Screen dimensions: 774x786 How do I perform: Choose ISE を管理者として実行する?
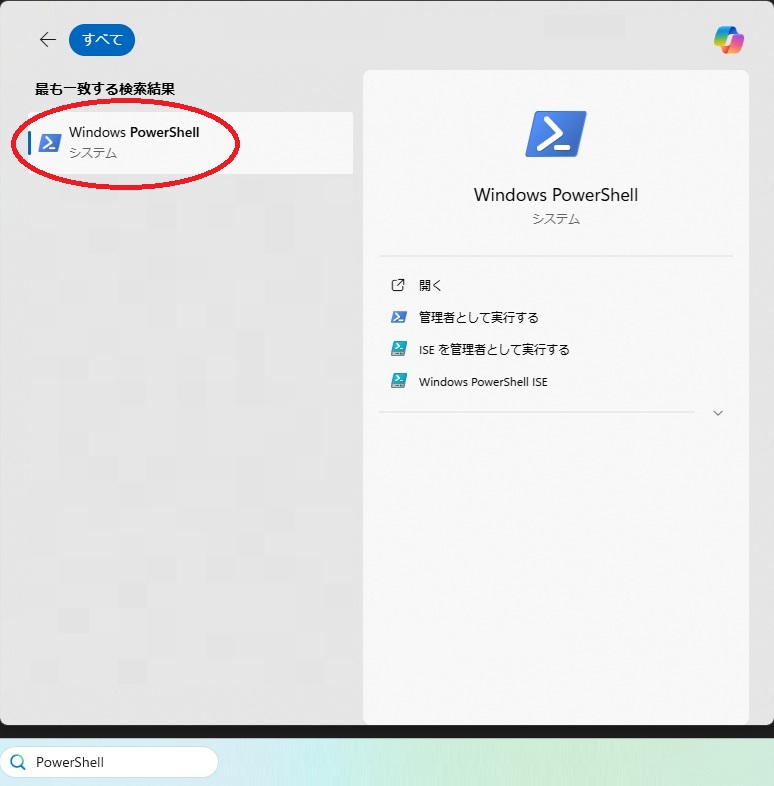(x=494, y=349)
